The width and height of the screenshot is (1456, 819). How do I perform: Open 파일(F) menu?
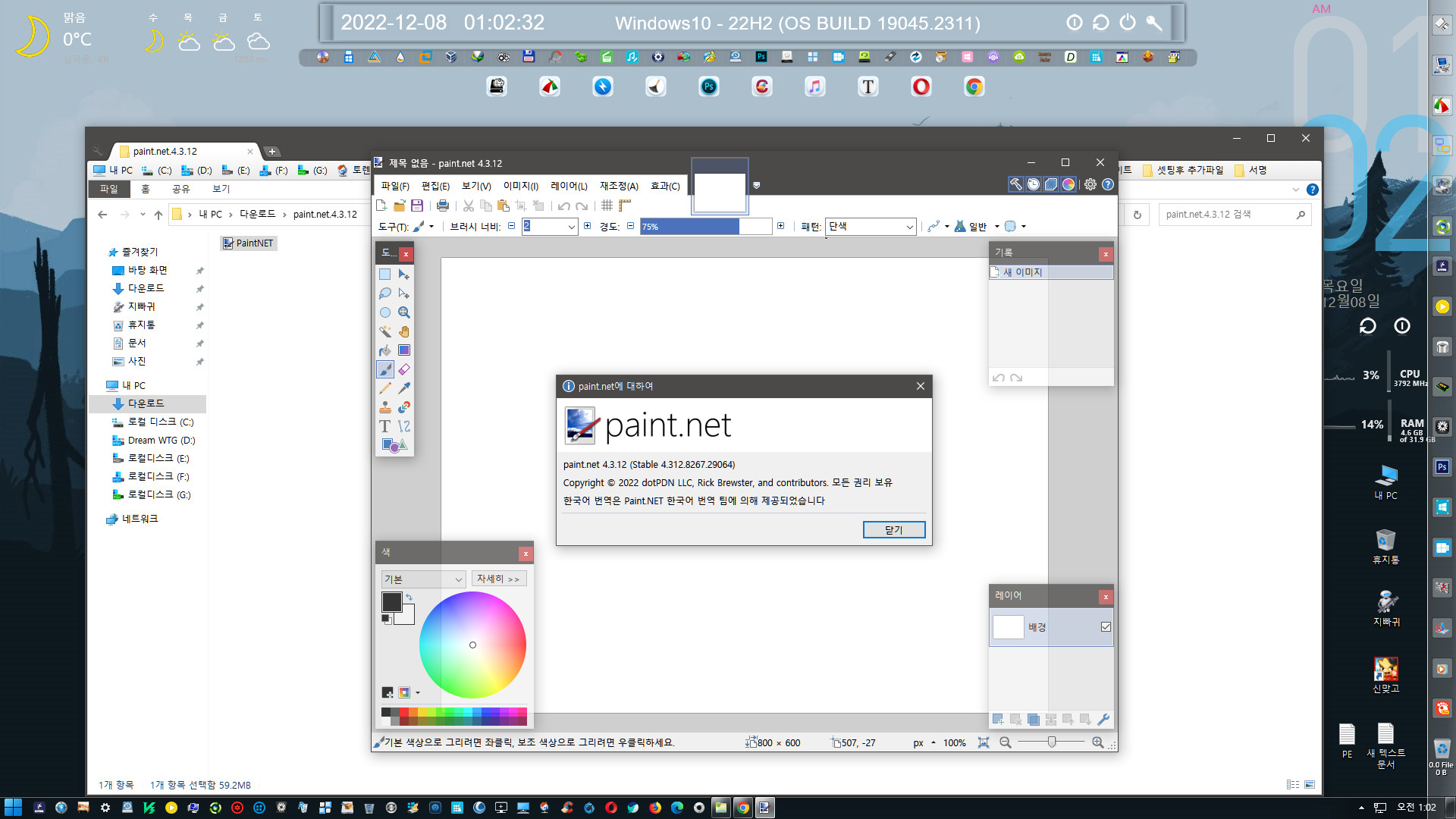pyautogui.click(x=395, y=186)
